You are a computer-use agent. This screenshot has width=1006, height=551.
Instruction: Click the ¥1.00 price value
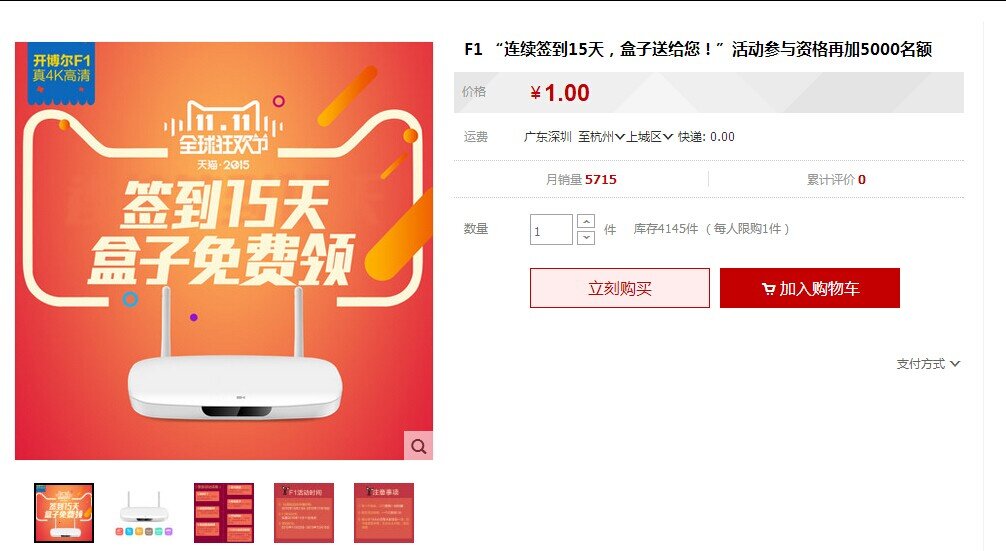click(x=559, y=93)
